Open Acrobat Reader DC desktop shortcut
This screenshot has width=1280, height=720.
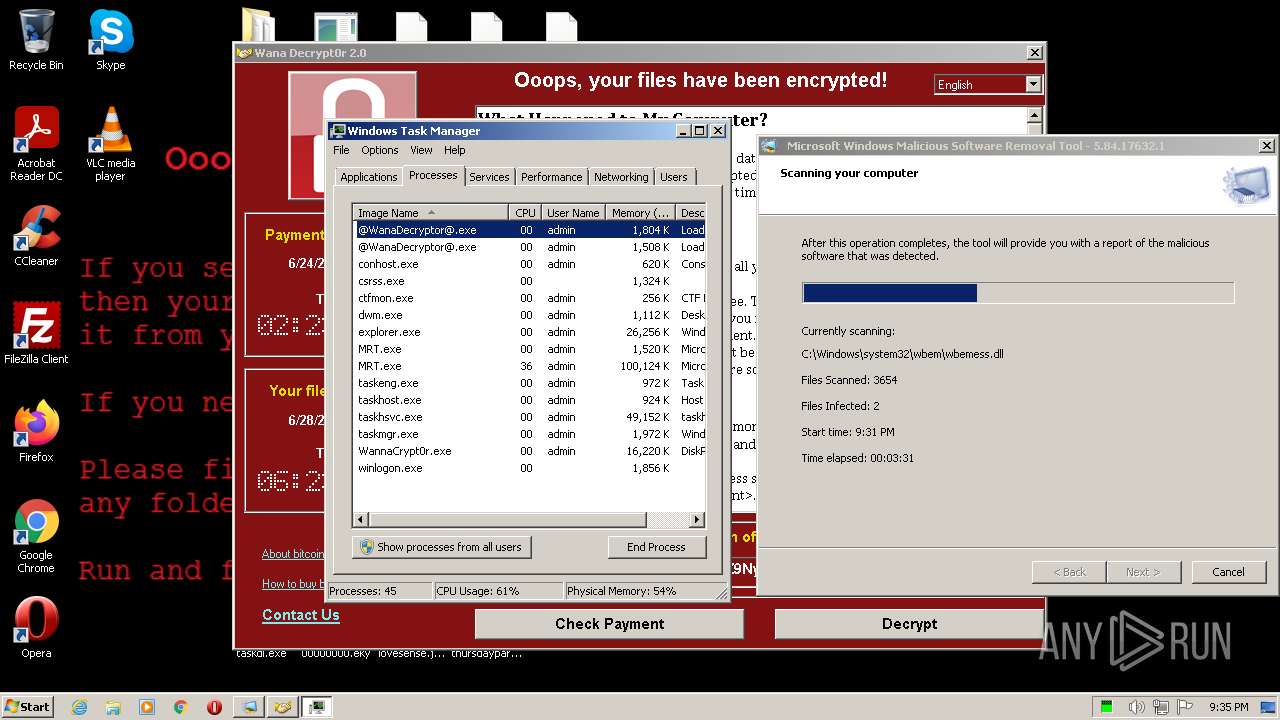36,144
